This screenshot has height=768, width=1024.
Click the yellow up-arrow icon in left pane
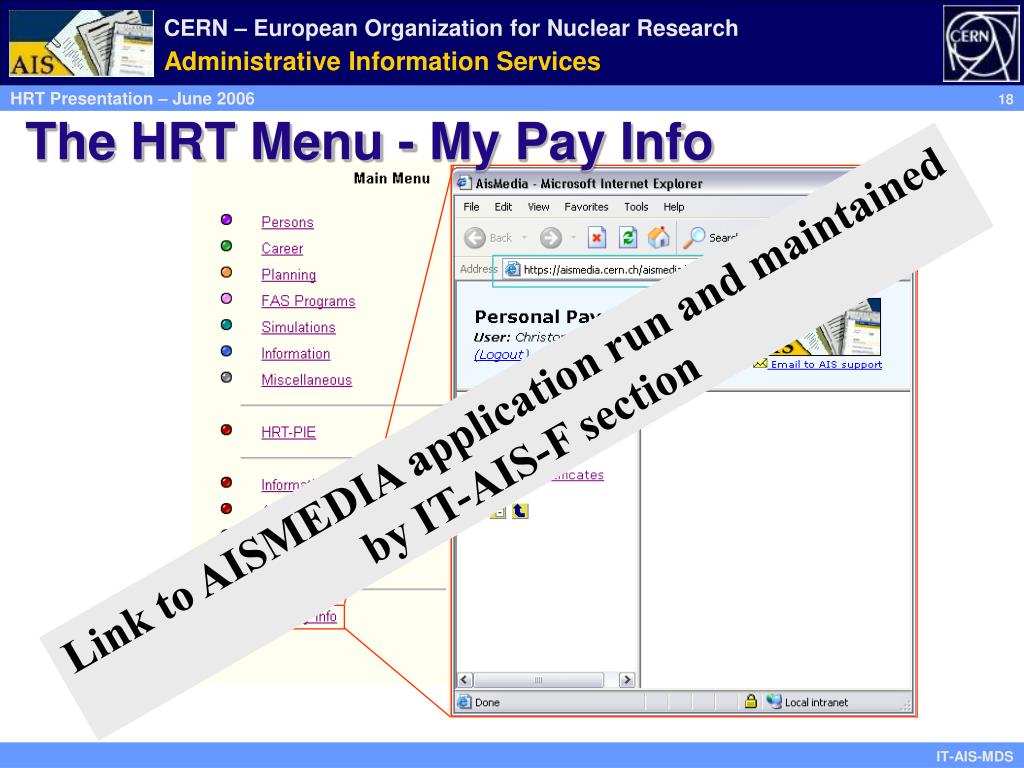(520, 511)
